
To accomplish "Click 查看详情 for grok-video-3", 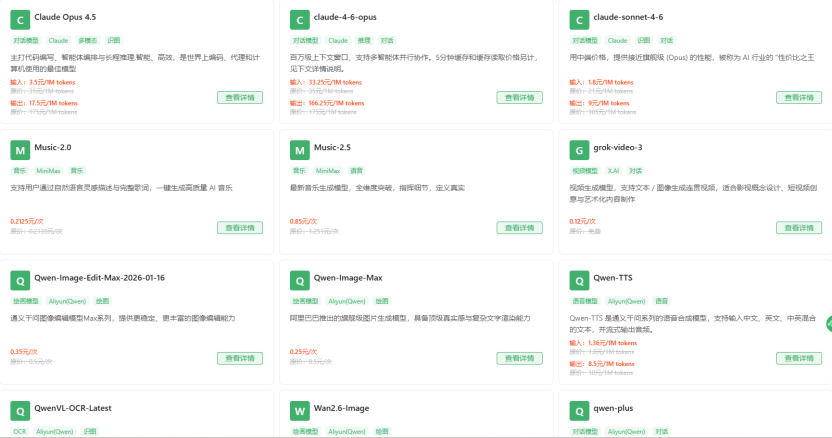I will click(x=799, y=227).
